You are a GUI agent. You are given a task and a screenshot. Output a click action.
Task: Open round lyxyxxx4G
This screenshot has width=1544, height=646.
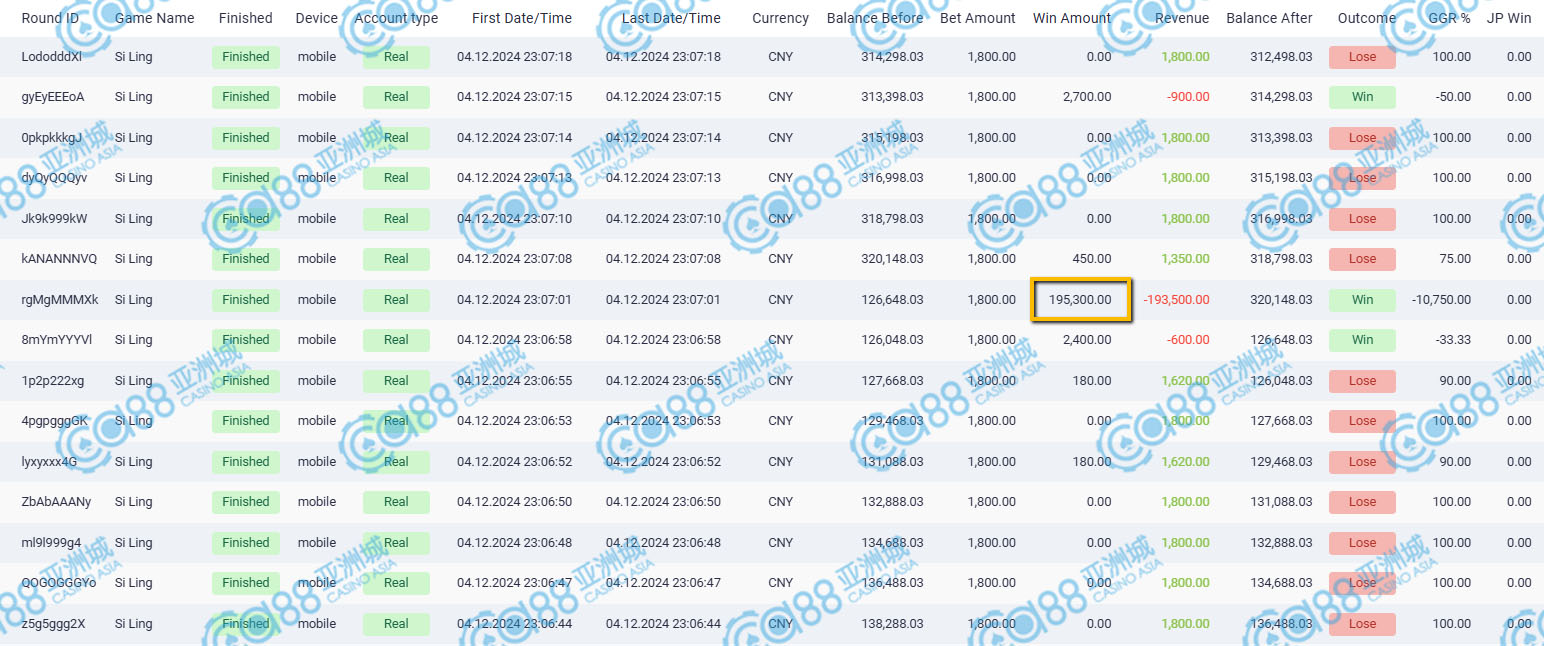click(x=49, y=462)
